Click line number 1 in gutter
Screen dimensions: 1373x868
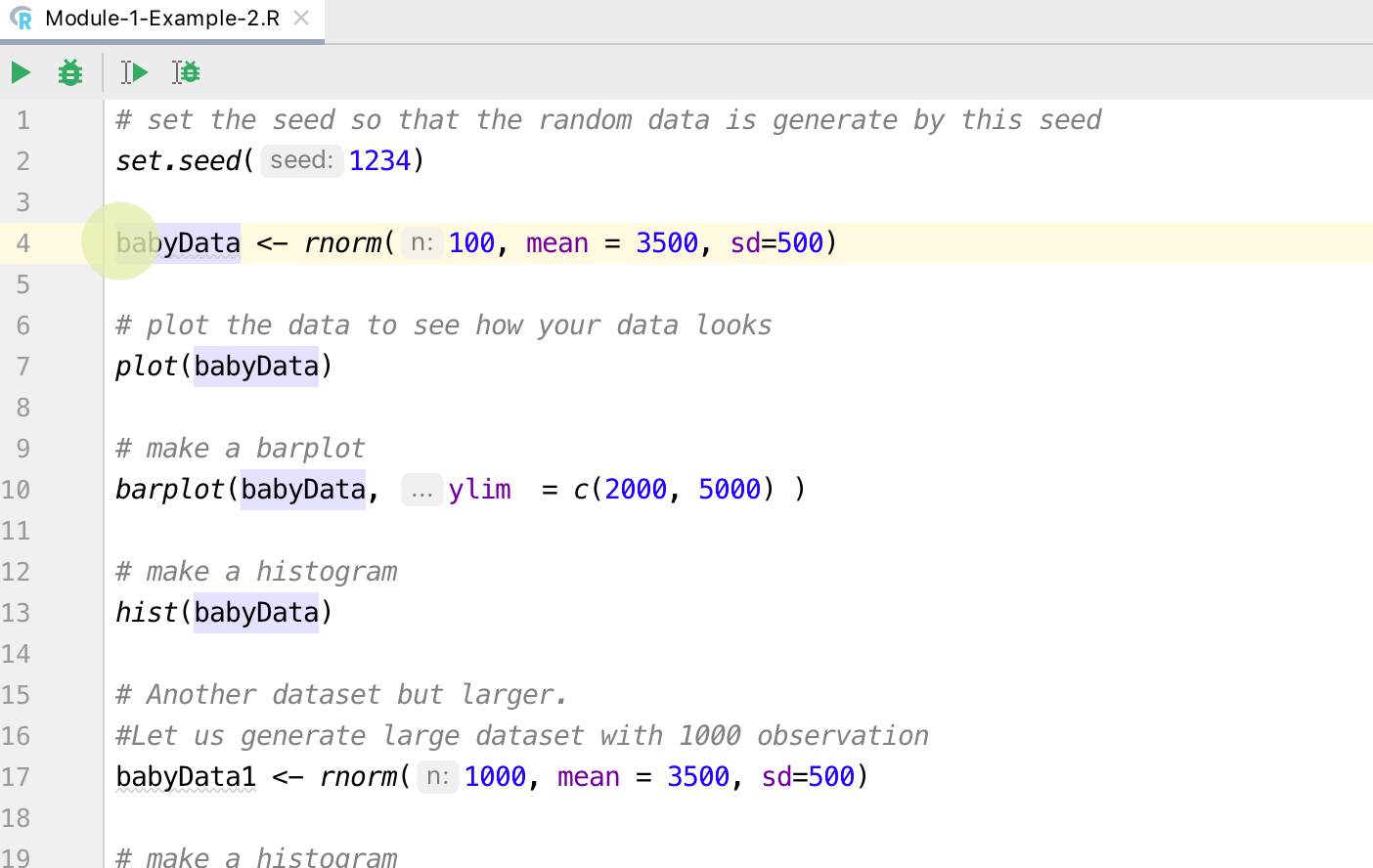[x=22, y=120]
